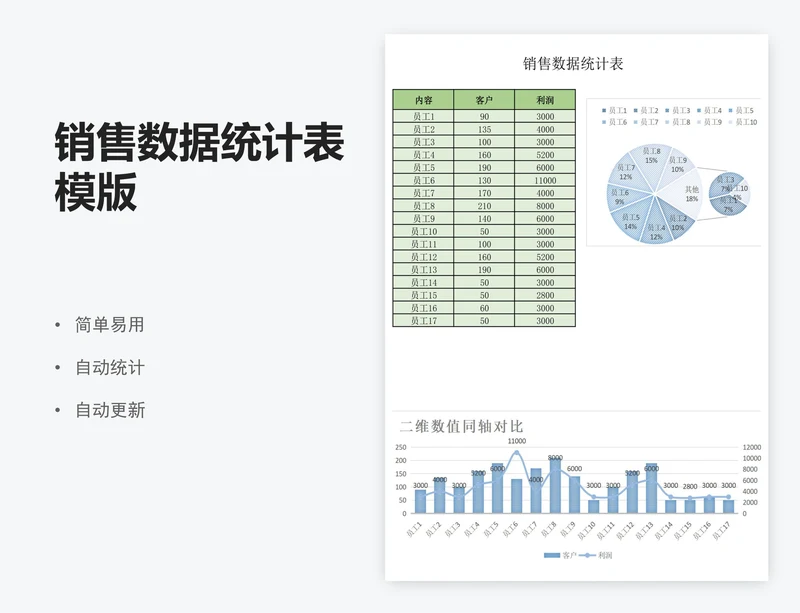
Task: Click the 员工10 pie legend entry
Action: coord(743,122)
